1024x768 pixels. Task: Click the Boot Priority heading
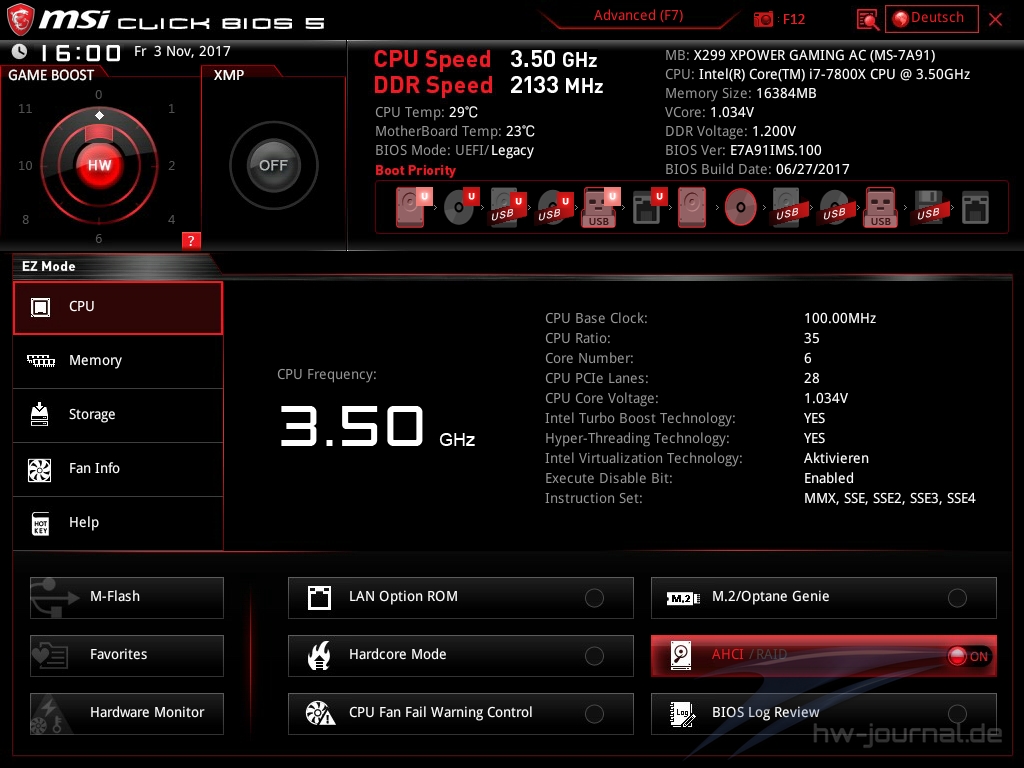pos(415,170)
